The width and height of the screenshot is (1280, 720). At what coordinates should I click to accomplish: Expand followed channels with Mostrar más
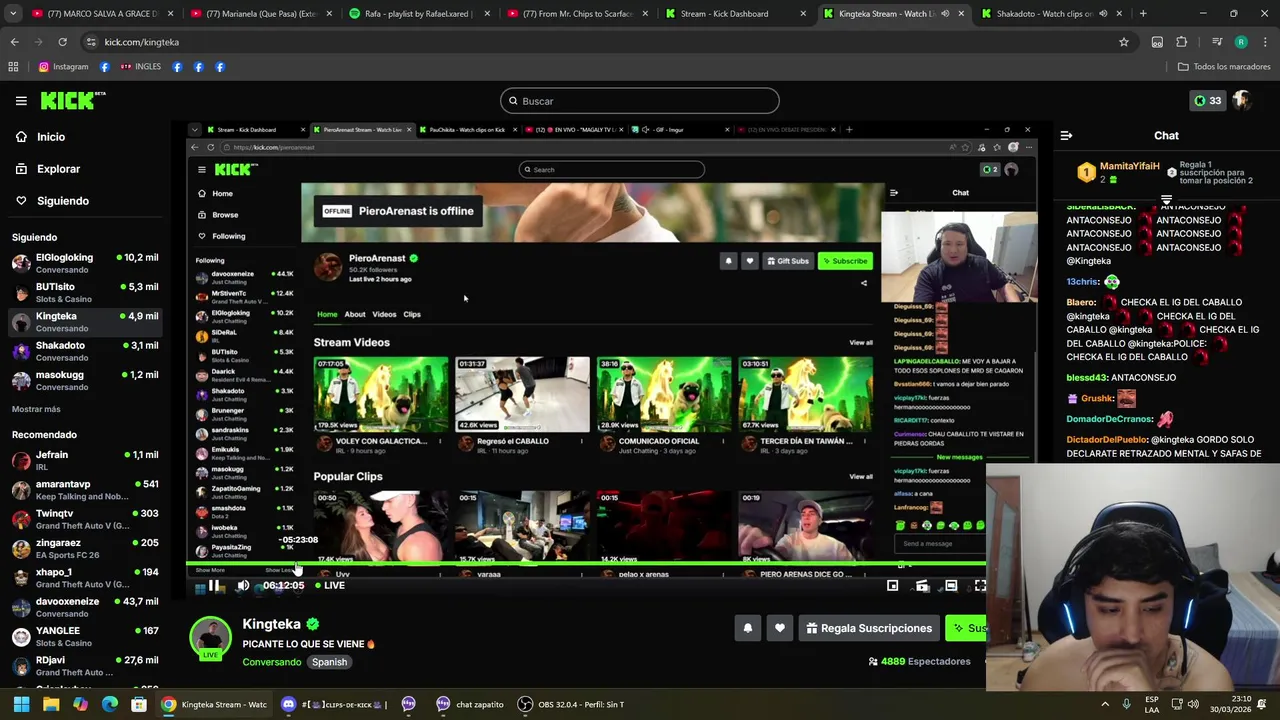[36, 409]
